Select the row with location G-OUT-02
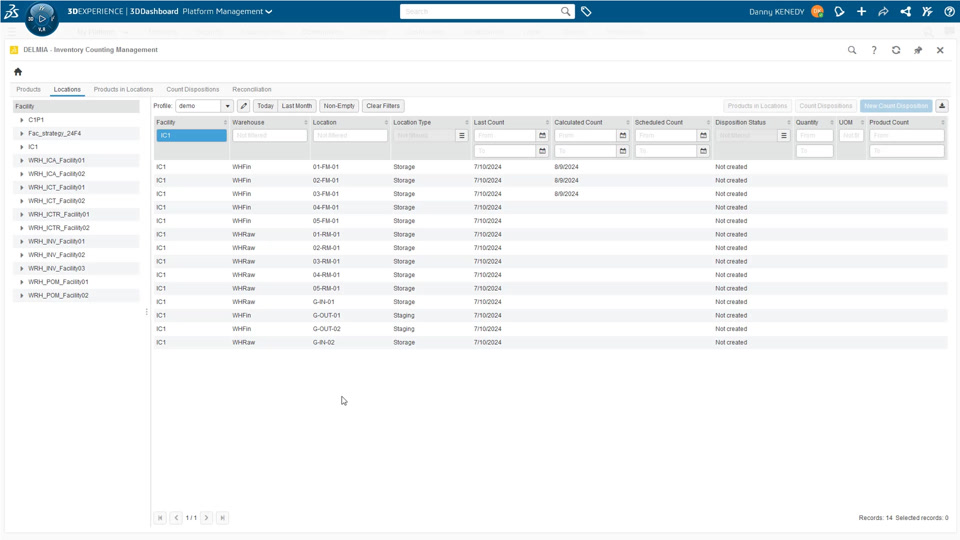The width and height of the screenshot is (960, 540). click(x=550, y=329)
